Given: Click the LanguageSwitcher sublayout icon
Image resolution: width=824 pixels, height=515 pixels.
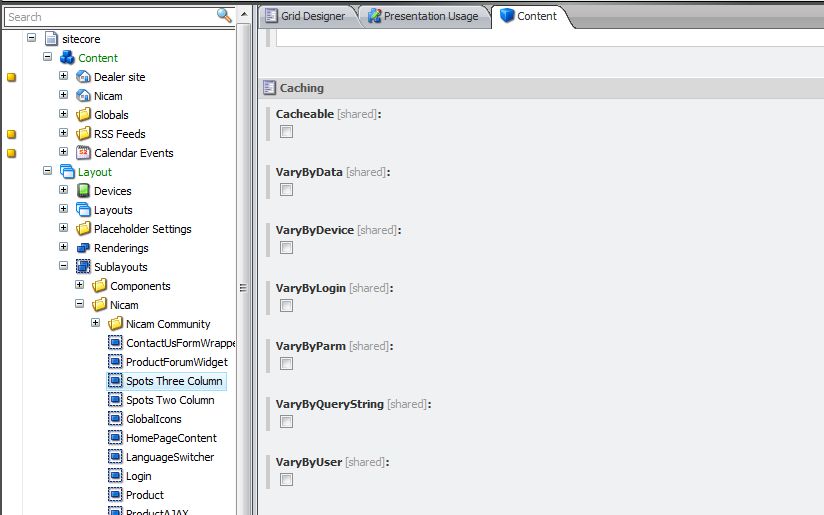Looking at the screenshot, I should 115,457.
